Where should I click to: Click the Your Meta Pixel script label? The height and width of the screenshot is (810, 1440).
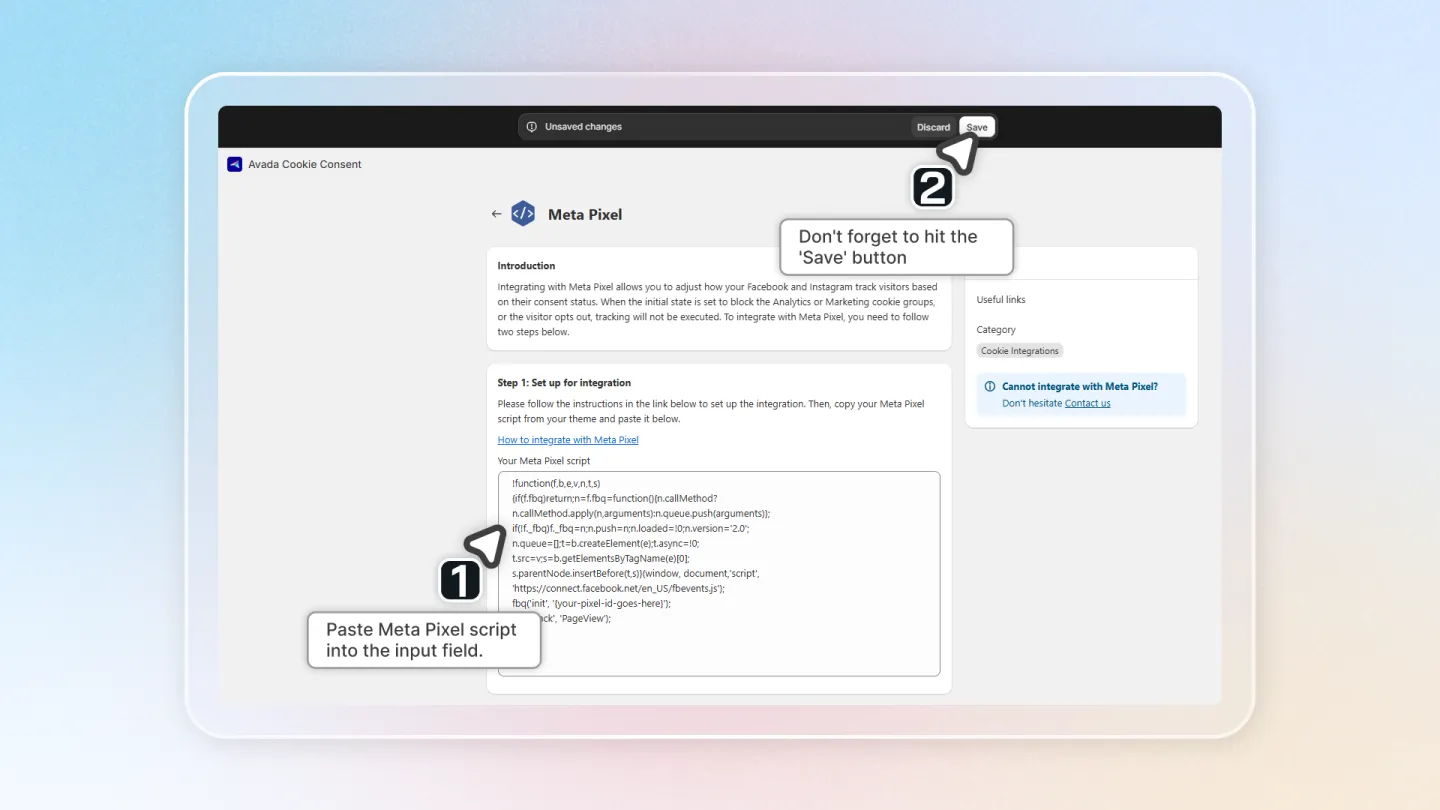pyautogui.click(x=544, y=461)
